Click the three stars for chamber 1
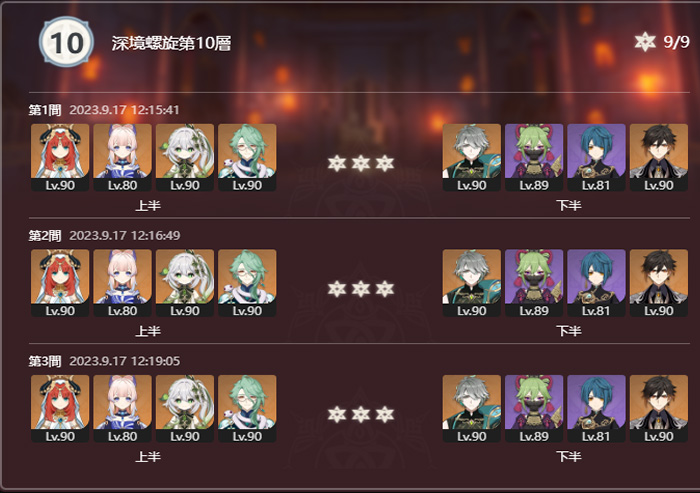Image resolution: width=700 pixels, height=493 pixels. tap(361, 163)
